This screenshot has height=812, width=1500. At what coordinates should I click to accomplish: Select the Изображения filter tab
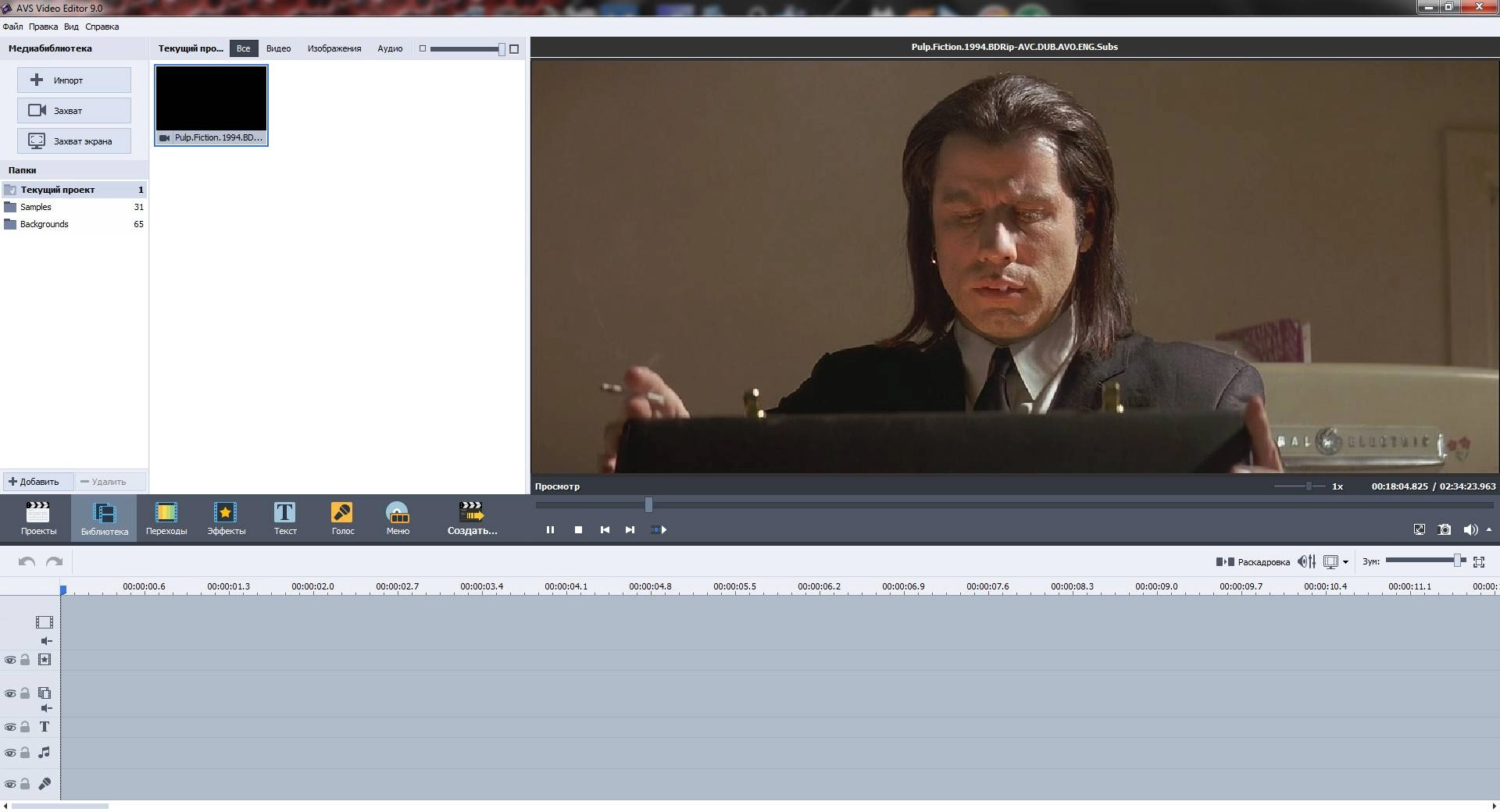click(334, 48)
